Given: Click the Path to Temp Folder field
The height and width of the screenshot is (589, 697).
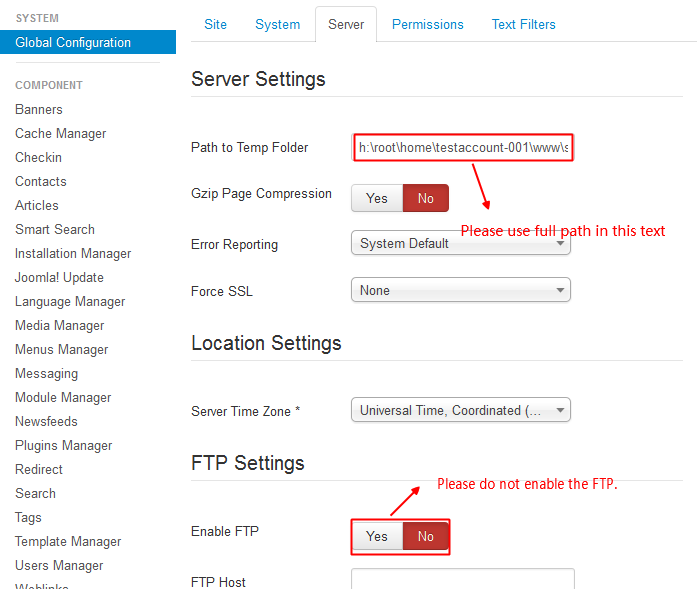Looking at the screenshot, I should pyautogui.click(x=462, y=148).
